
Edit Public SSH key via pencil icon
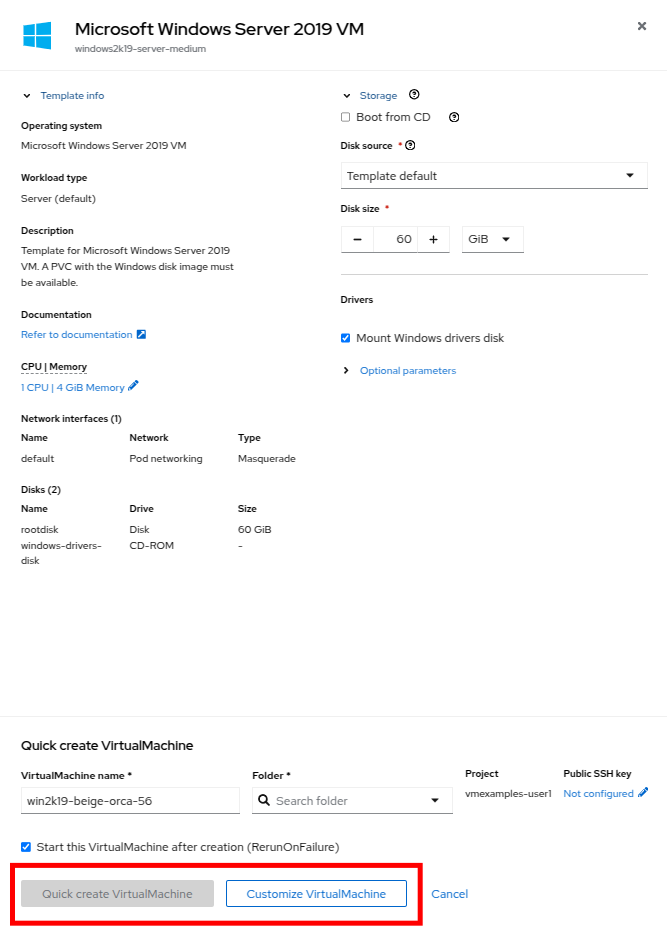643,793
